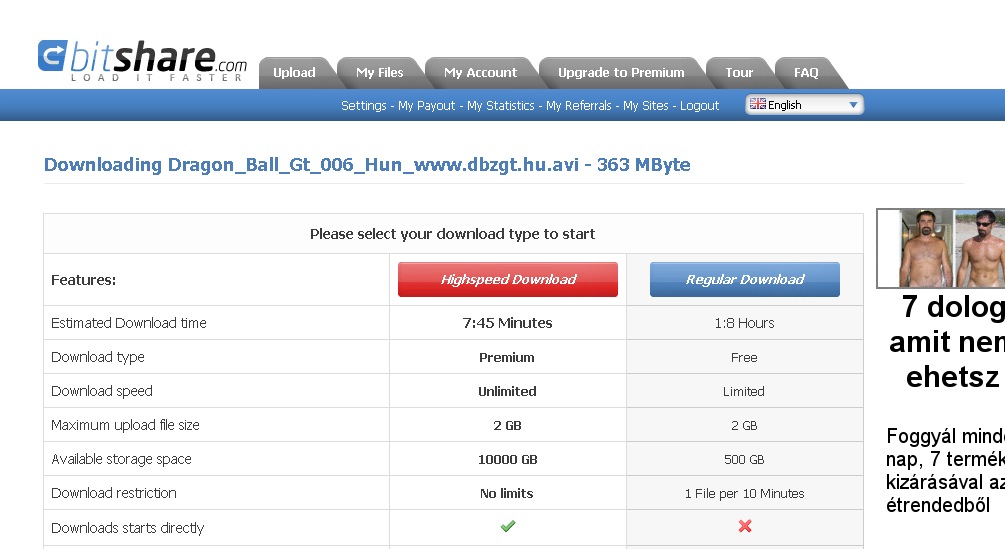Open the Settings link
This screenshot has height=549, width=1005.
[363, 106]
